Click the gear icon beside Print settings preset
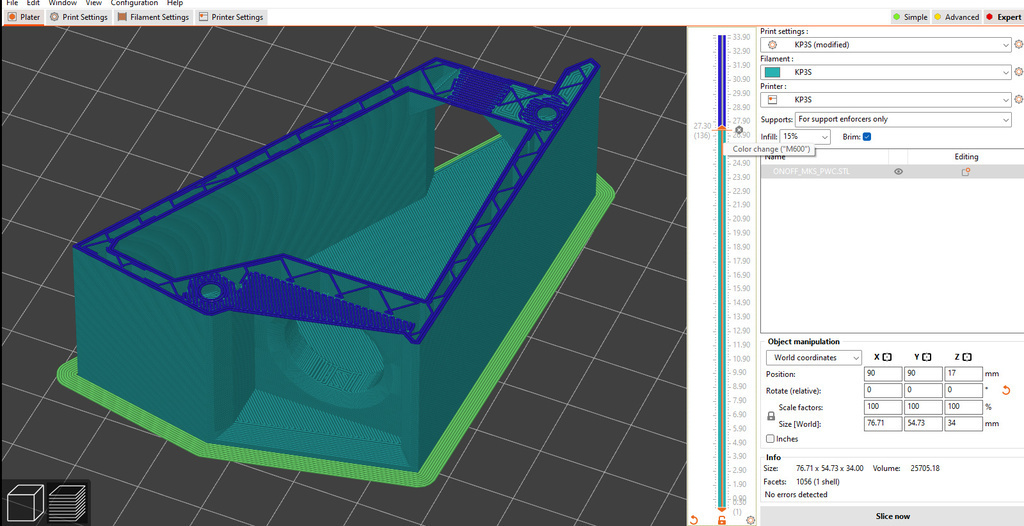The width and height of the screenshot is (1024, 526). (1019, 44)
